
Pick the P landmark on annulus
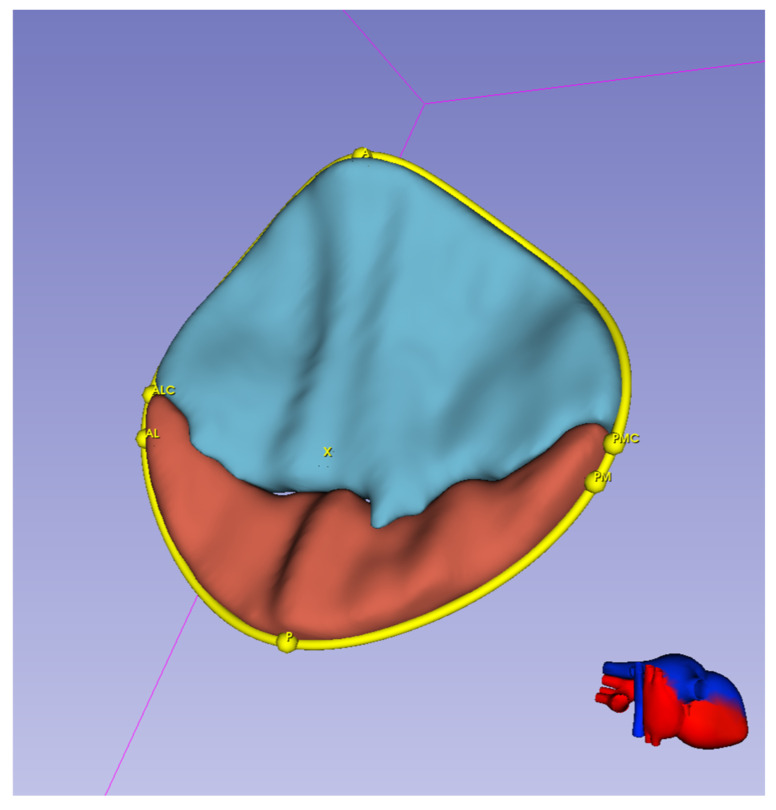[x=287, y=641]
